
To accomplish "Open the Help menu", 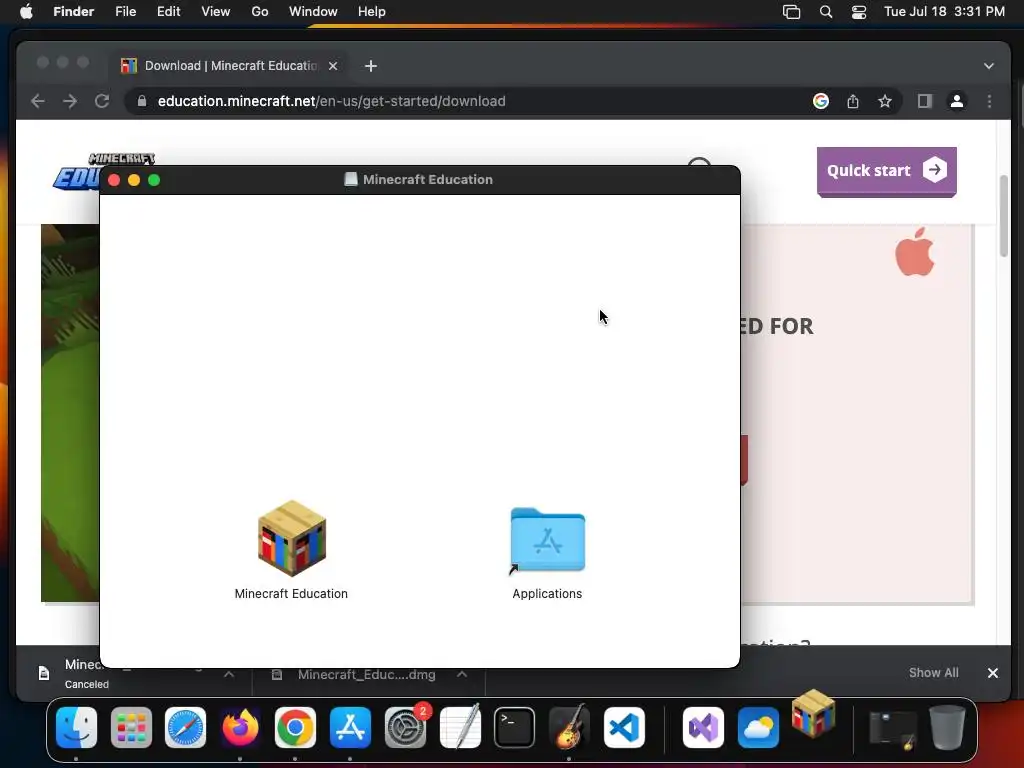I will (x=372, y=12).
